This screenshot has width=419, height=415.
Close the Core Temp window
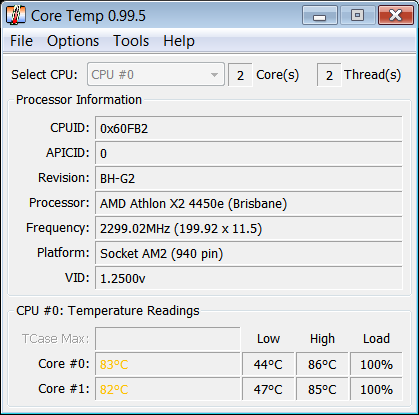[396, 15]
